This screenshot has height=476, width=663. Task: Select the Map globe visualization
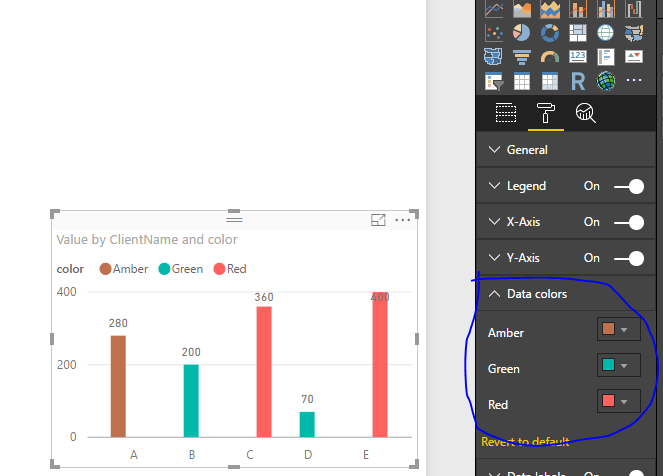(x=605, y=33)
